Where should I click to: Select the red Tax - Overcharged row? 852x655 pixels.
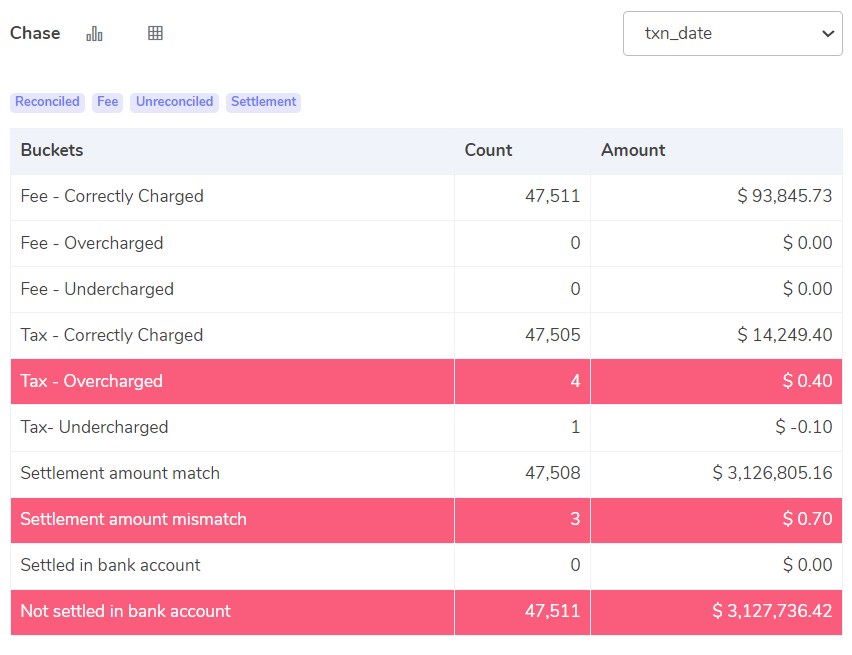427,381
